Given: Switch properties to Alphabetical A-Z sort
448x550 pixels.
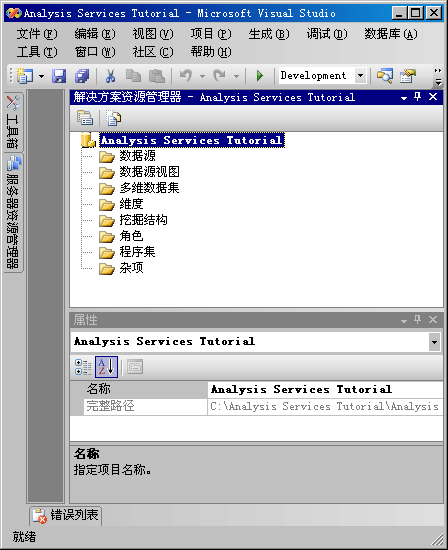Looking at the screenshot, I should point(106,367).
